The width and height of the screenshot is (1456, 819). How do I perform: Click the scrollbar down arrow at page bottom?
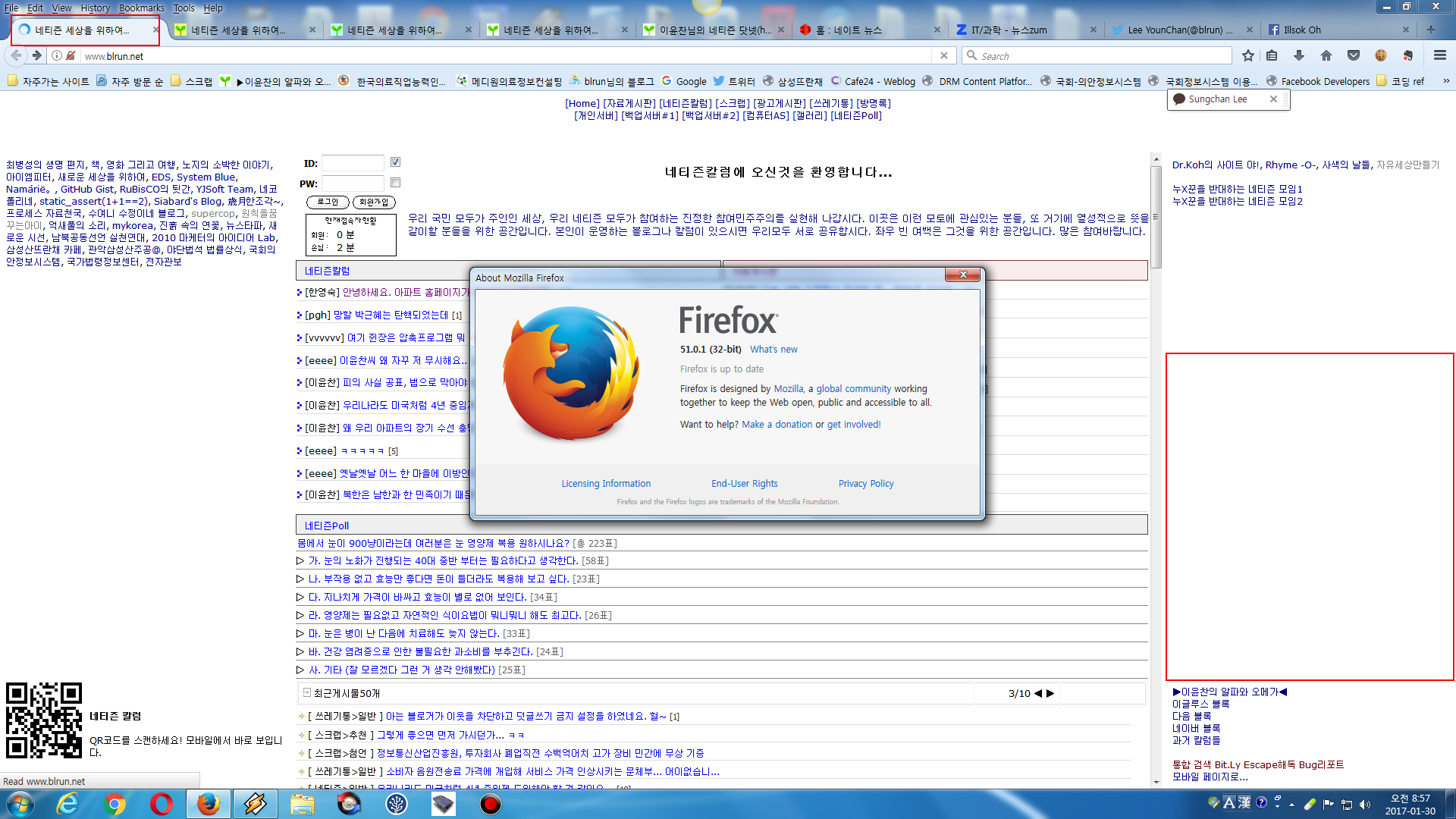pyautogui.click(x=1156, y=782)
